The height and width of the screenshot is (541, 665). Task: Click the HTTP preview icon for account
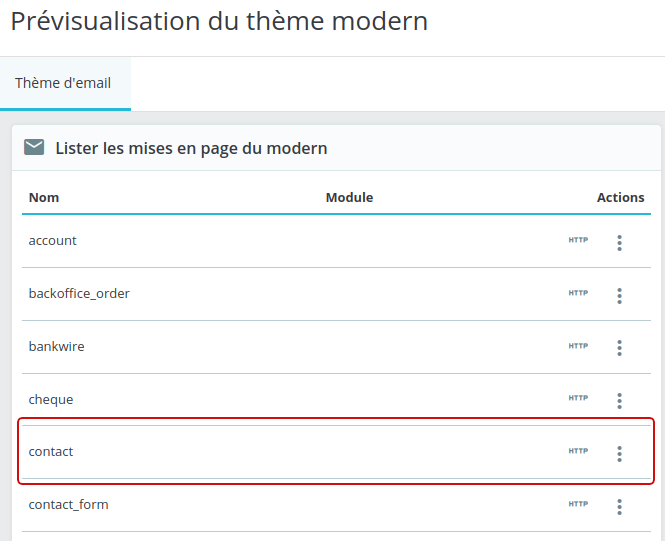tap(578, 240)
